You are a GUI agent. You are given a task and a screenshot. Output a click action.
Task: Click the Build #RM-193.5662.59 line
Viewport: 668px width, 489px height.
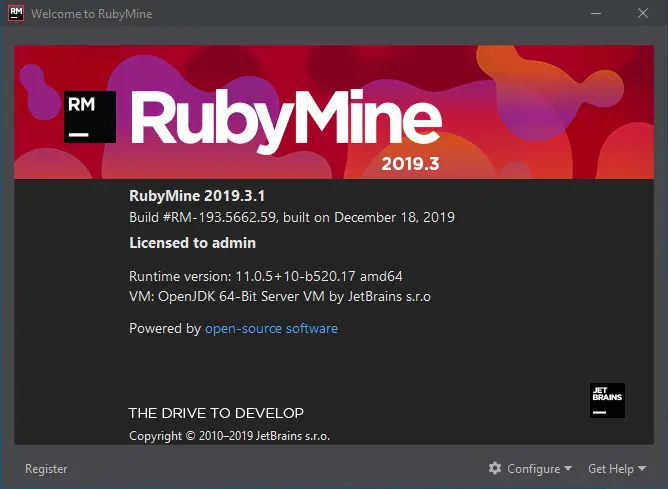click(292, 217)
